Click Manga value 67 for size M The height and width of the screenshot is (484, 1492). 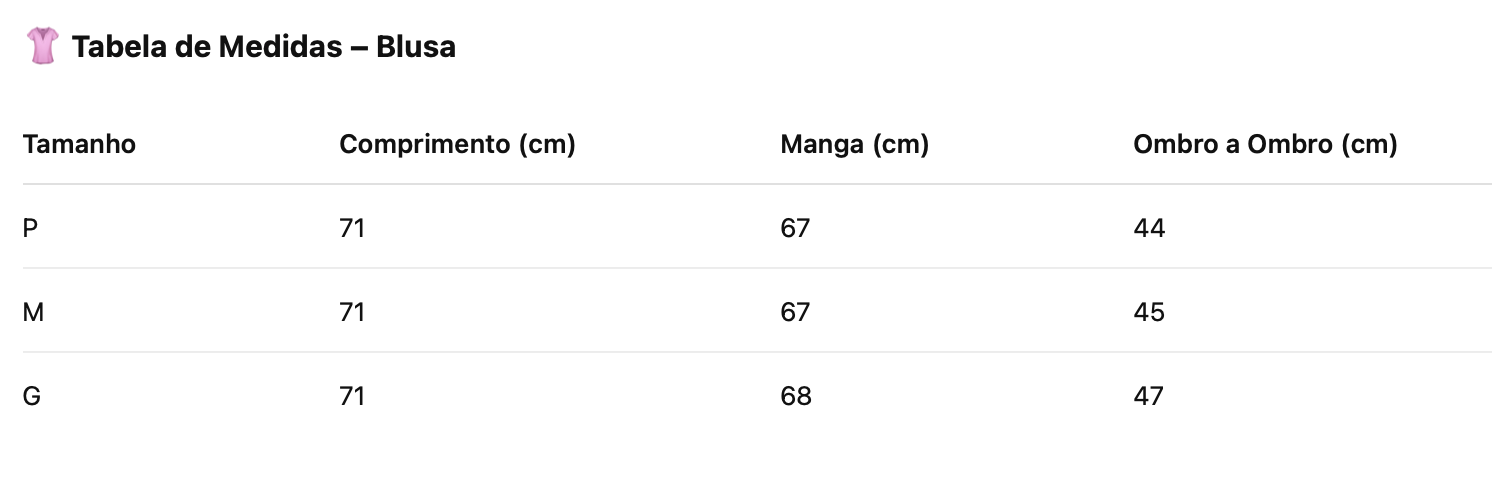pyautogui.click(x=795, y=312)
